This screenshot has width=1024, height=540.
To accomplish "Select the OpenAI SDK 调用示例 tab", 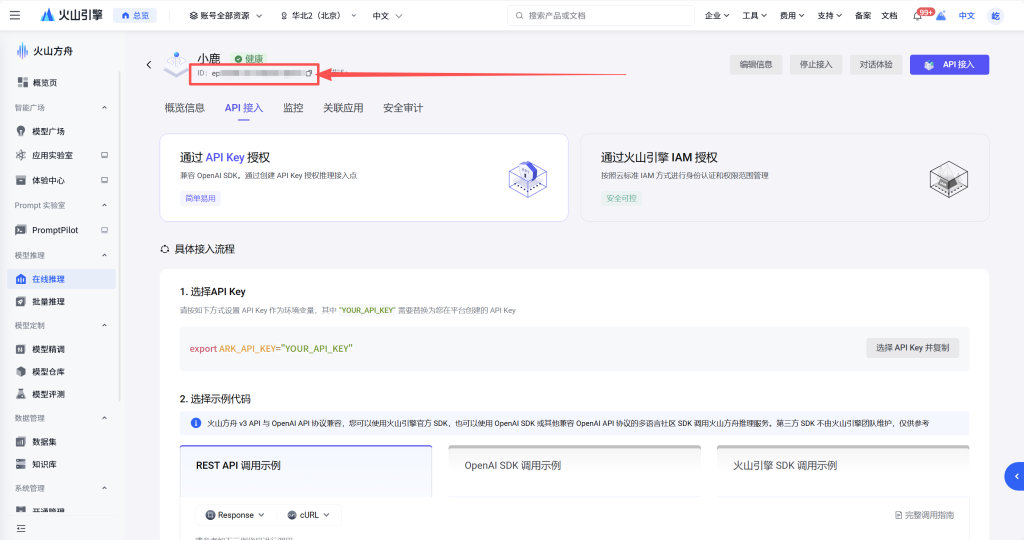I will pos(512,466).
